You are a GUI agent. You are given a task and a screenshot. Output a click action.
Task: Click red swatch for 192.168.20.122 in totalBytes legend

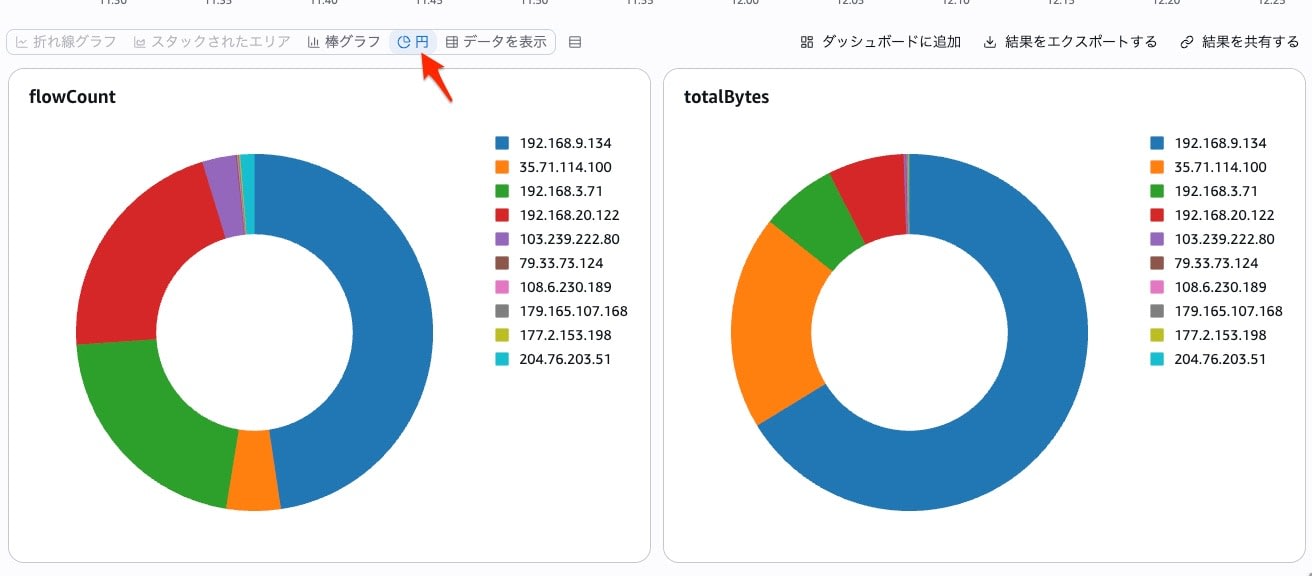[x=1157, y=215]
